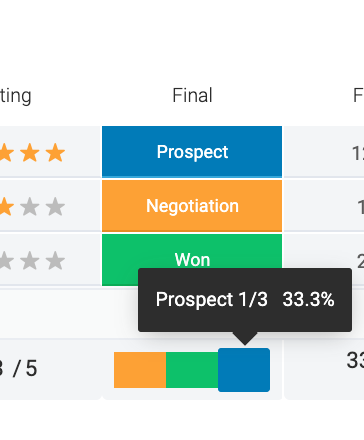364x440 pixels.
Task: Click the '33' summary cell at right
Action: [x=324, y=369]
